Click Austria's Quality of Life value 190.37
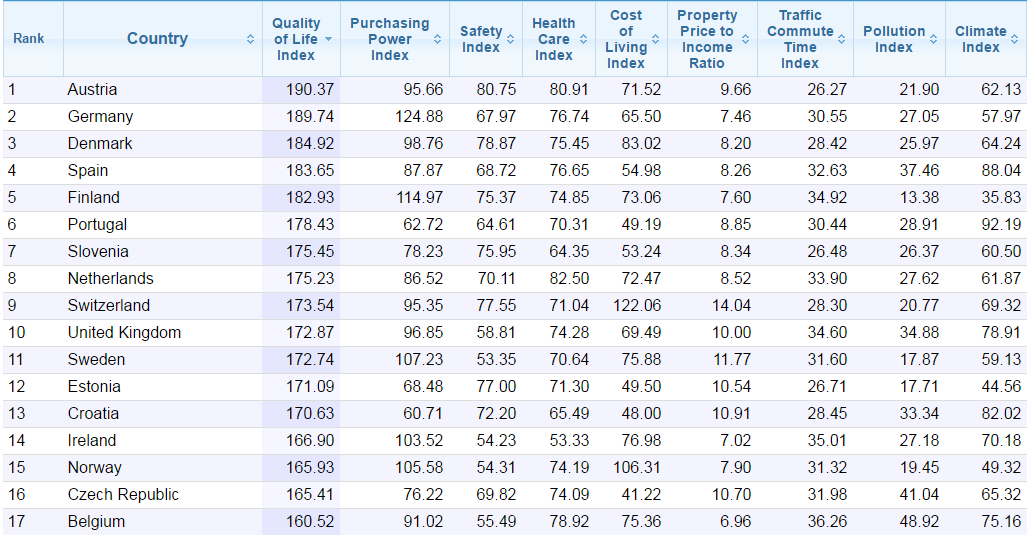 [310, 90]
